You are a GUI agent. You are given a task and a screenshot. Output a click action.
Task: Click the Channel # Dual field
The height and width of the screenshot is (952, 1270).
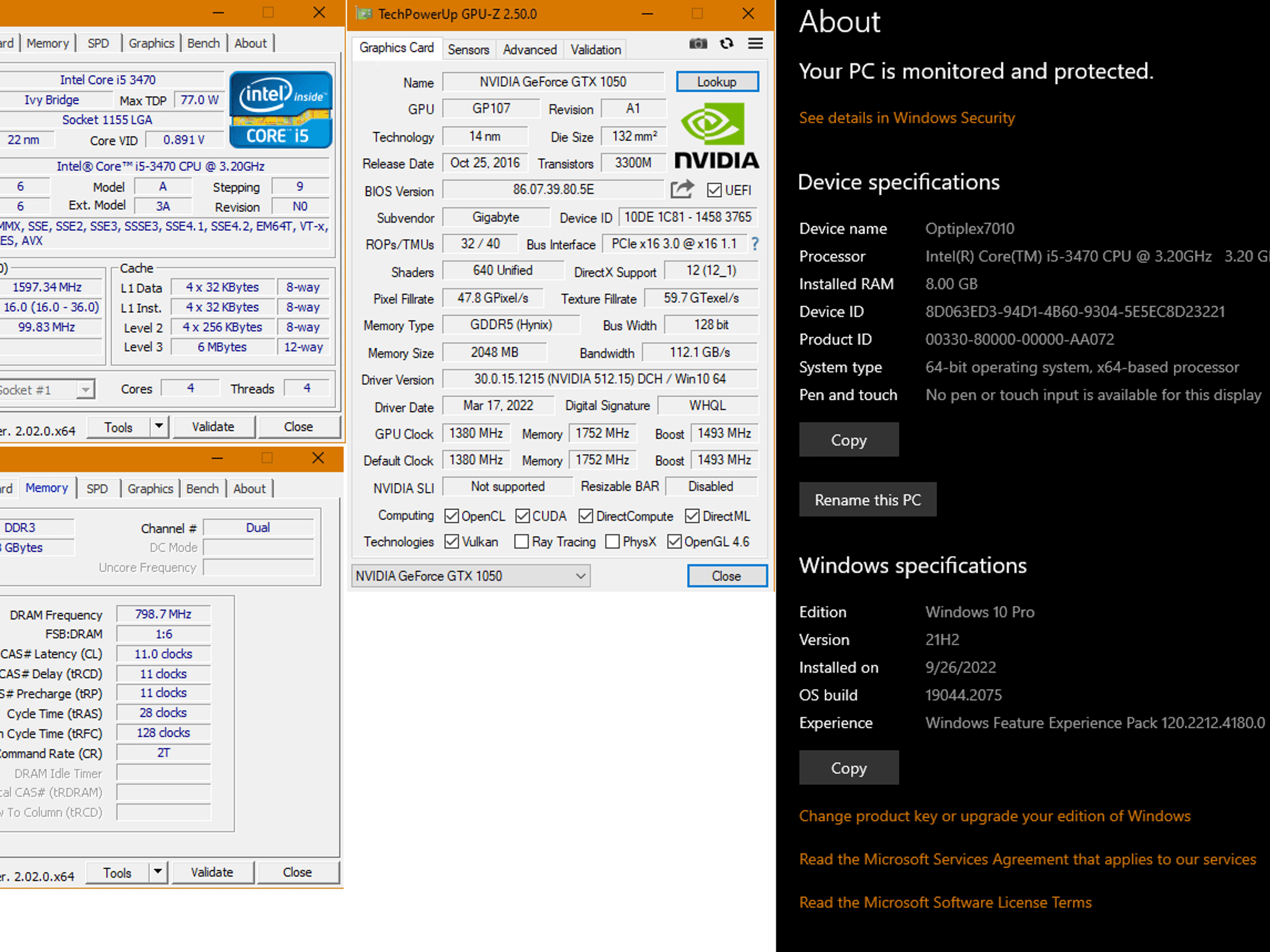258,527
